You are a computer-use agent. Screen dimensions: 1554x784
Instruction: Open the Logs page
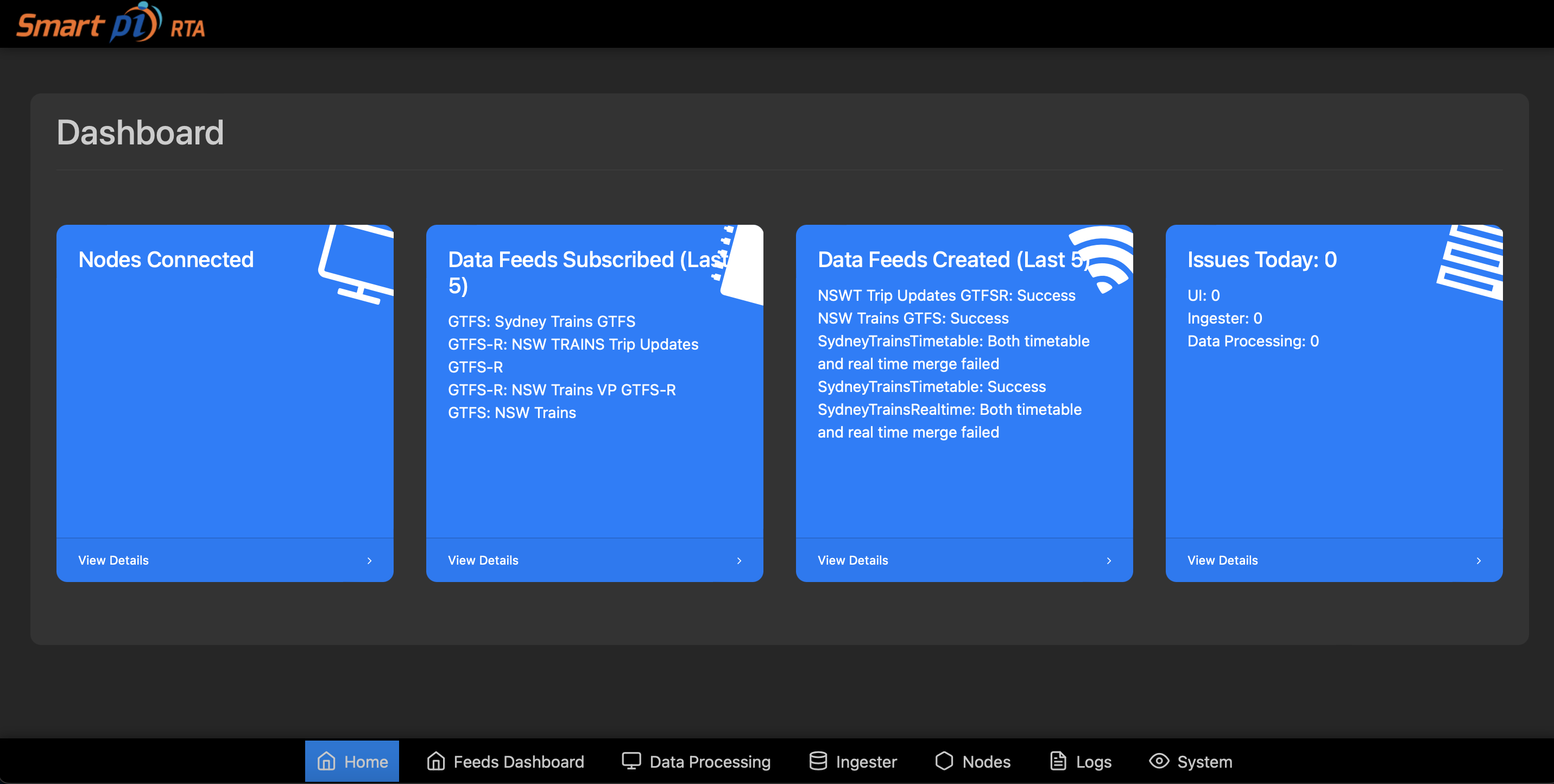coord(1081,761)
